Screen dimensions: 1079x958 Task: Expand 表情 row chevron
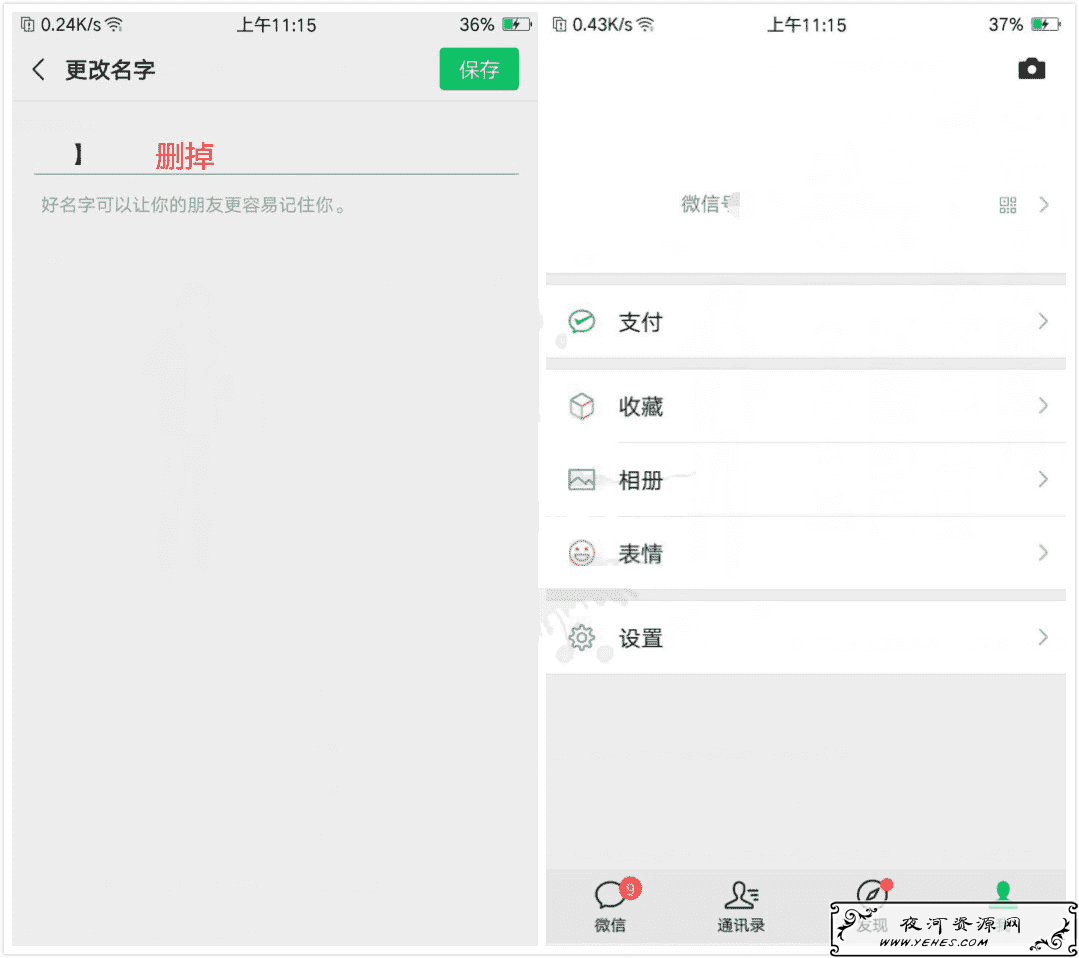(1043, 553)
